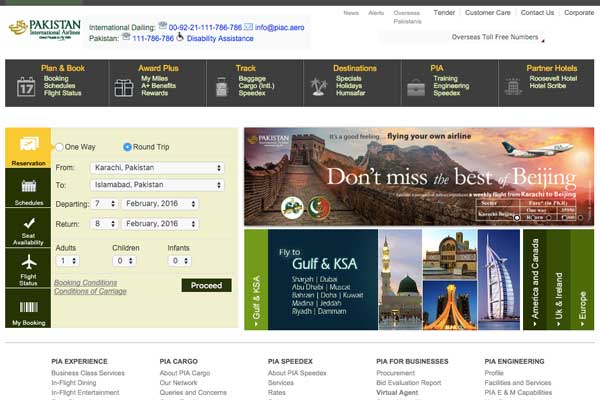The width and height of the screenshot is (600, 400).
Task: Open the Return day dropdown
Action: [104, 224]
